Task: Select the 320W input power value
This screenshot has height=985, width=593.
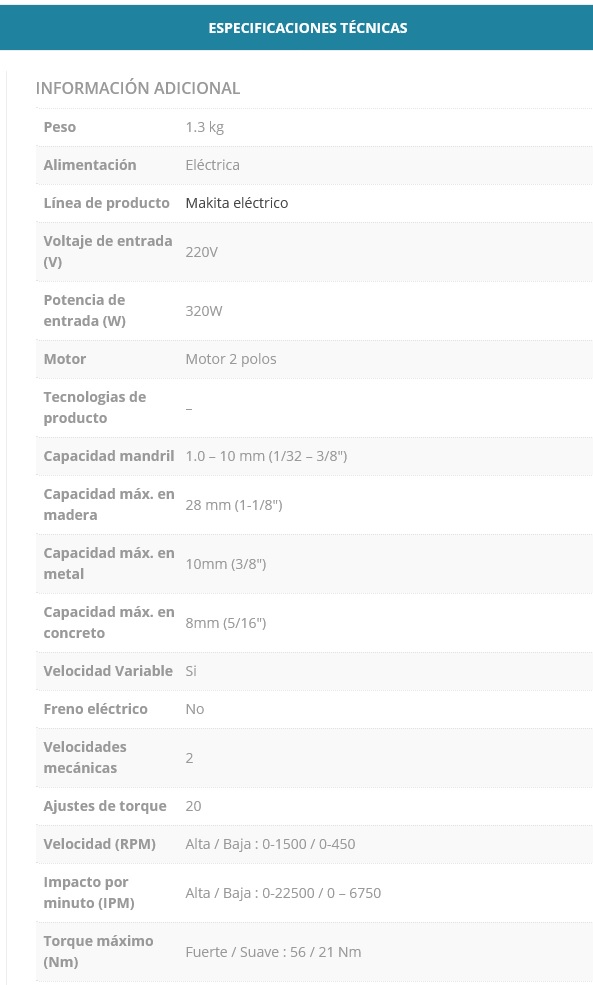Action: click(204, 311)
